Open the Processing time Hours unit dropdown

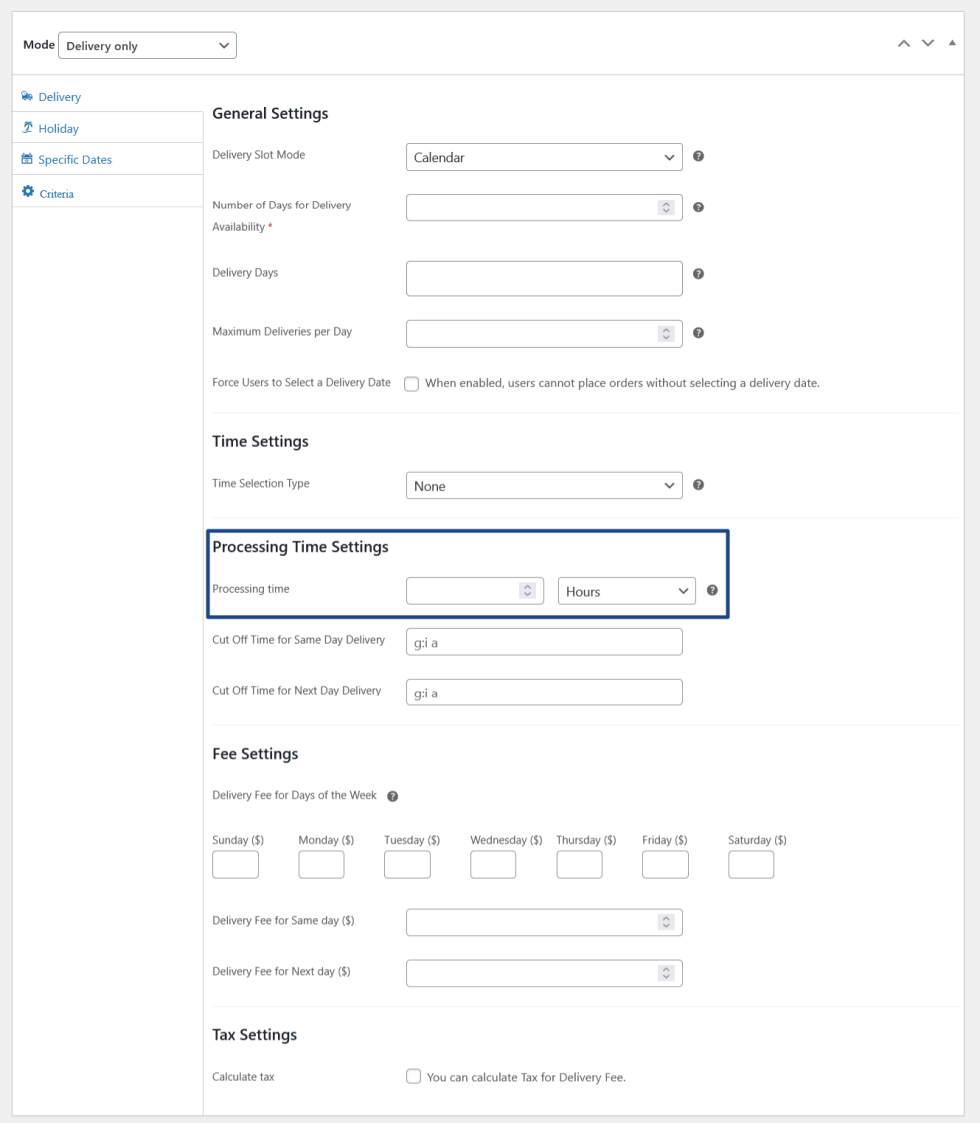(x=626, y=591)
